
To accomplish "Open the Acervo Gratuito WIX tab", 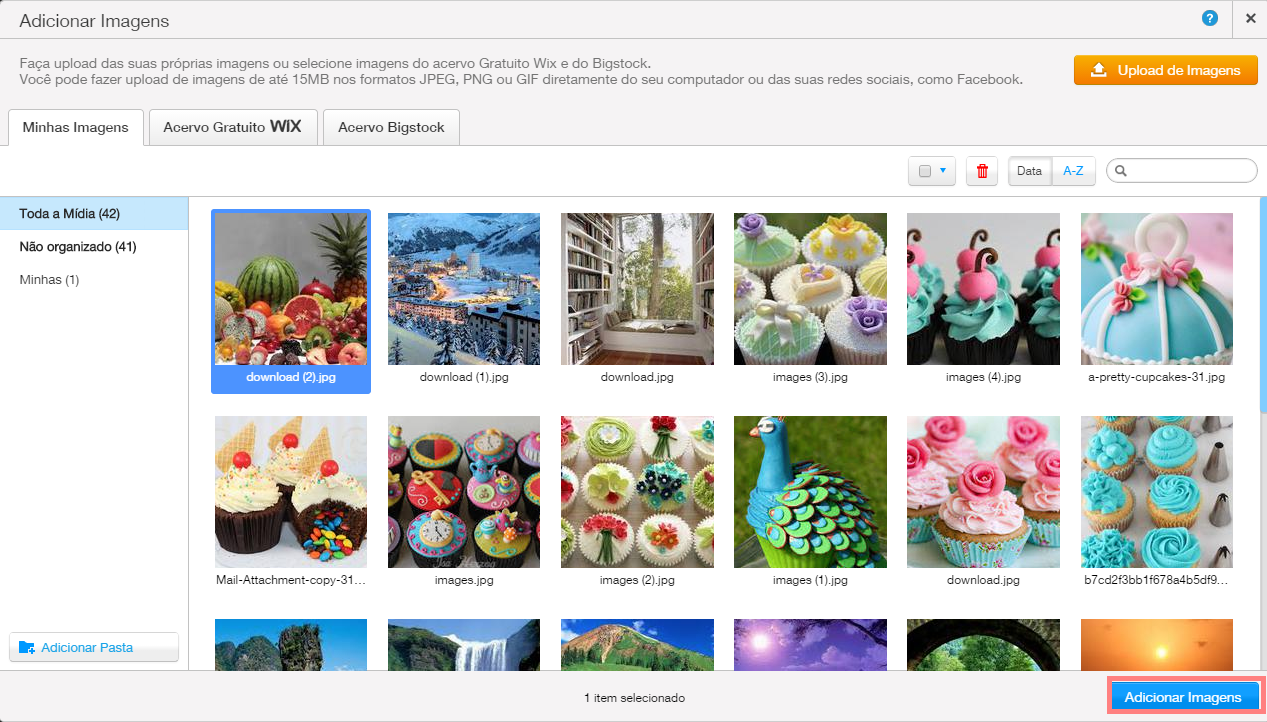I will pos(233,128).
